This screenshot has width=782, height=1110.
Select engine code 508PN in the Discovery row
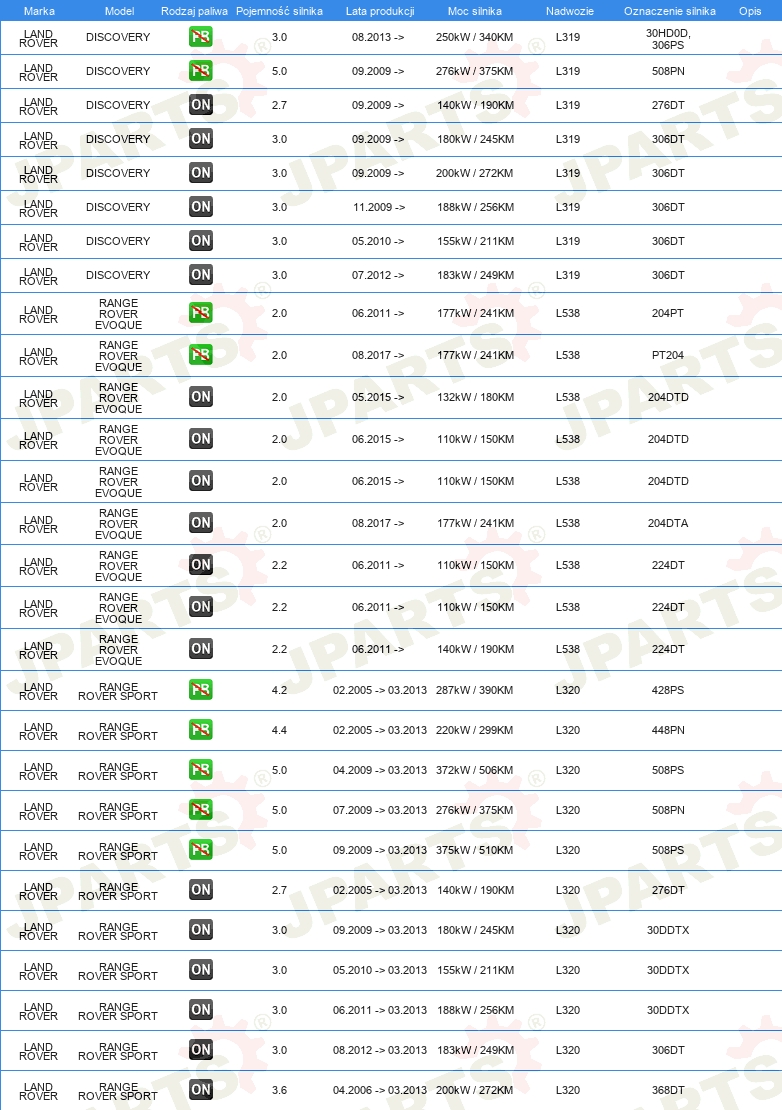pyautogui.click(x=668, y=71)
